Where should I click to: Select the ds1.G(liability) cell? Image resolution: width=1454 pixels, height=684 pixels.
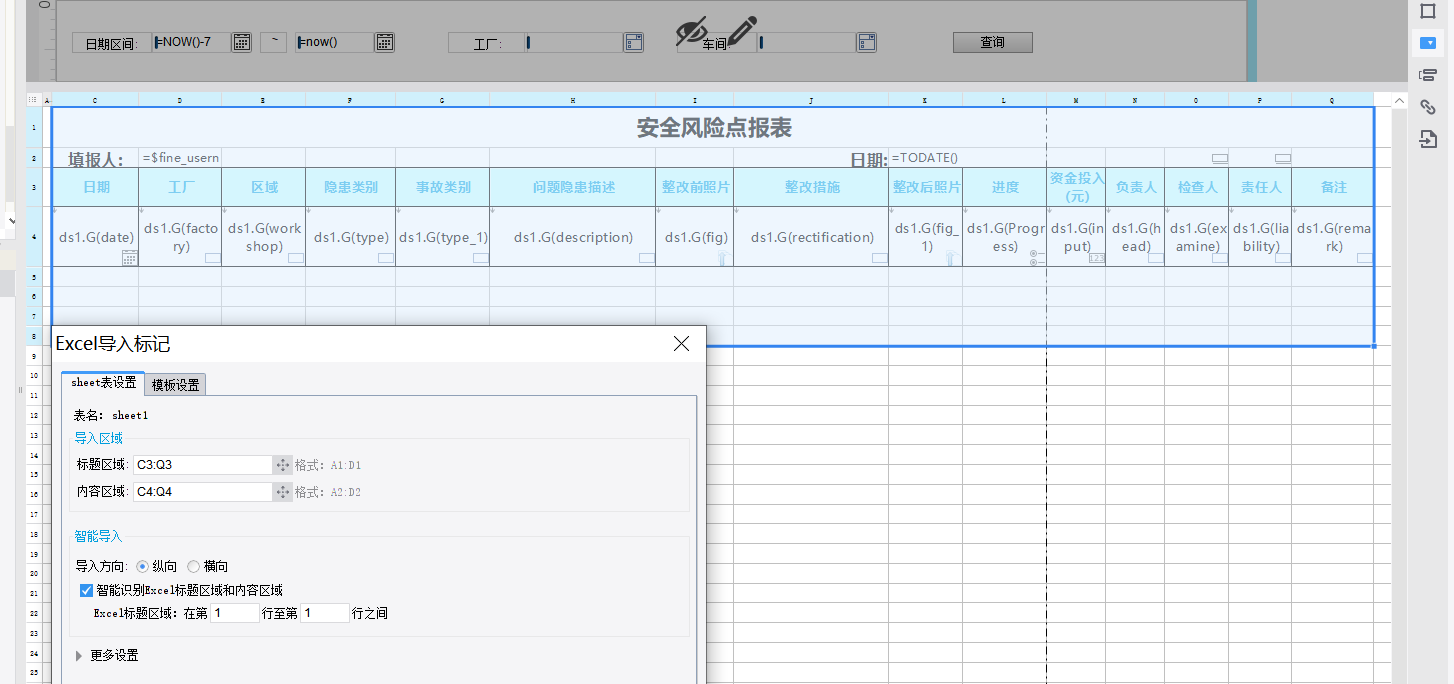[1260, 237]
